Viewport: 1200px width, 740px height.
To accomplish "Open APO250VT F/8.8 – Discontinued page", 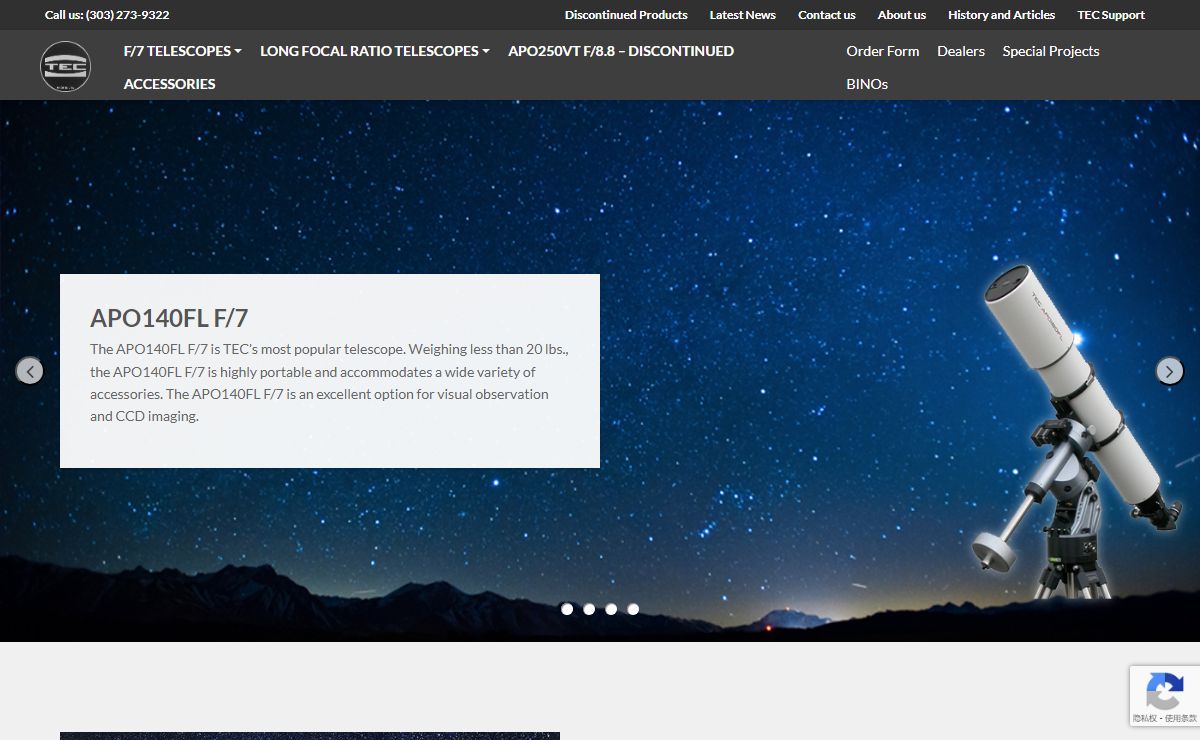I will click(x=621, y=51).
